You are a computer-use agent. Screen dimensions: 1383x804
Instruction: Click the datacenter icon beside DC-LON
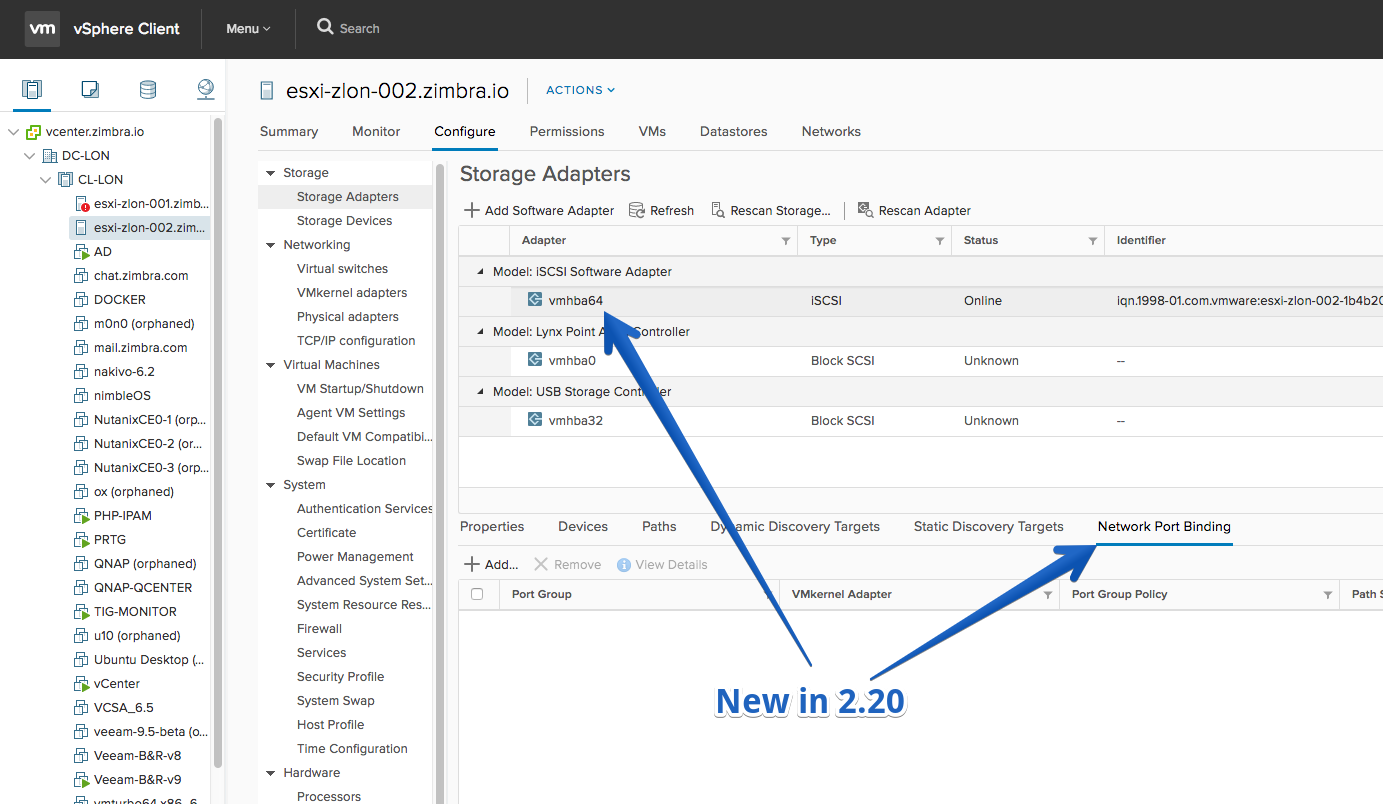click(x=50, y=156)
